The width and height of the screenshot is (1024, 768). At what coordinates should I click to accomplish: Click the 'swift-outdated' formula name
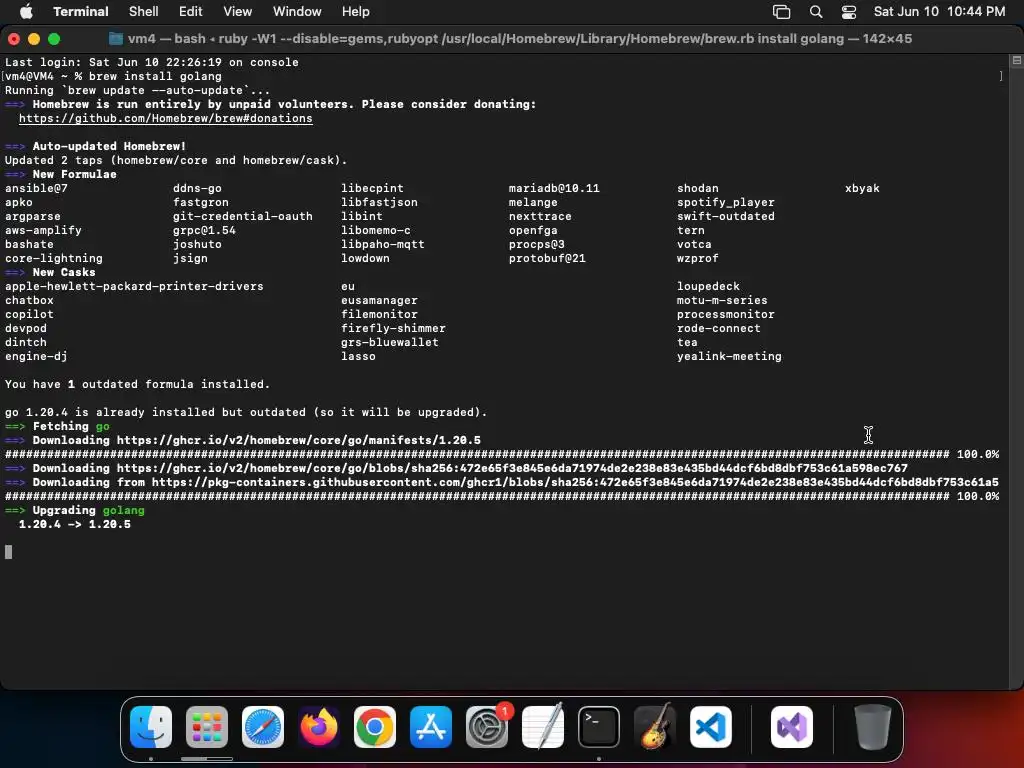click(726, 216)
